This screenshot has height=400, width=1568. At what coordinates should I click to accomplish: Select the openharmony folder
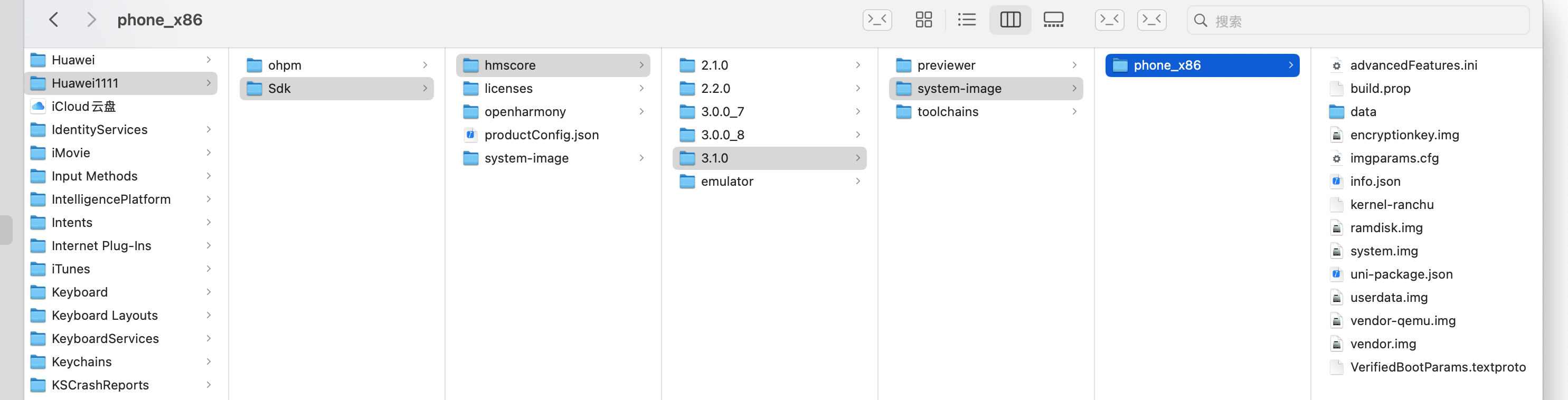525,112
